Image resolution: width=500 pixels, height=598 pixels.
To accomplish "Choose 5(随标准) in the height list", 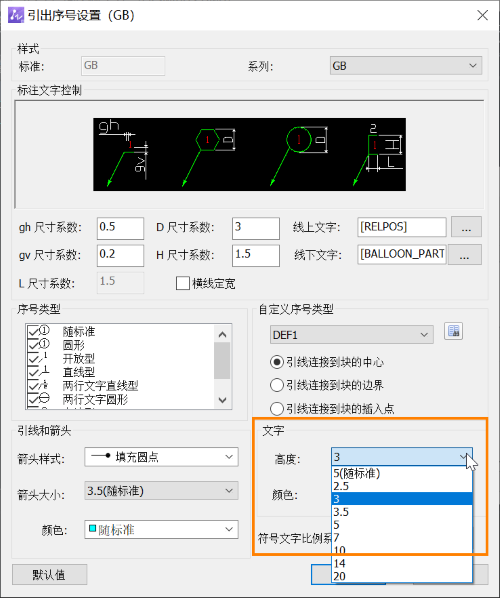I will coord(402,473).
